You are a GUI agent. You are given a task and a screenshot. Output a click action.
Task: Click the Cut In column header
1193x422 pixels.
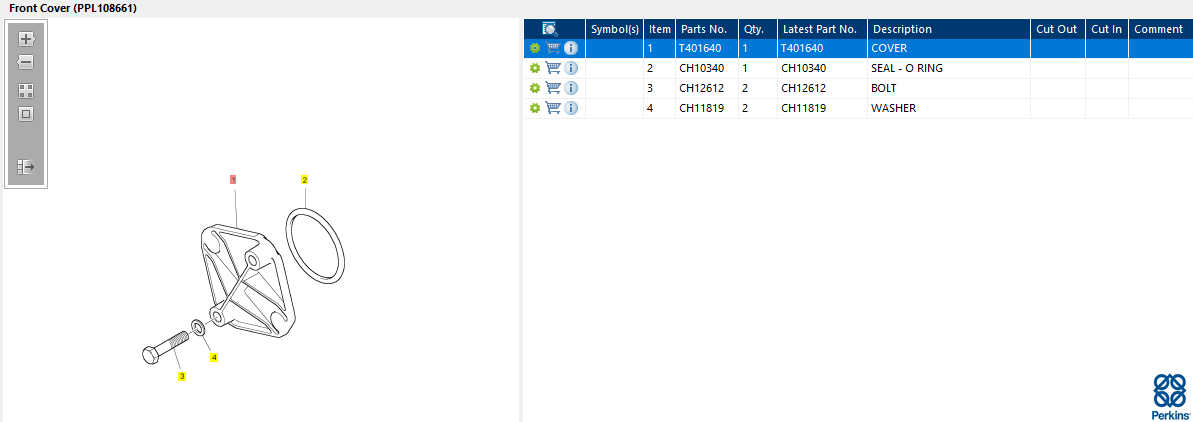pyautogui.click(x=1106, y=29)
